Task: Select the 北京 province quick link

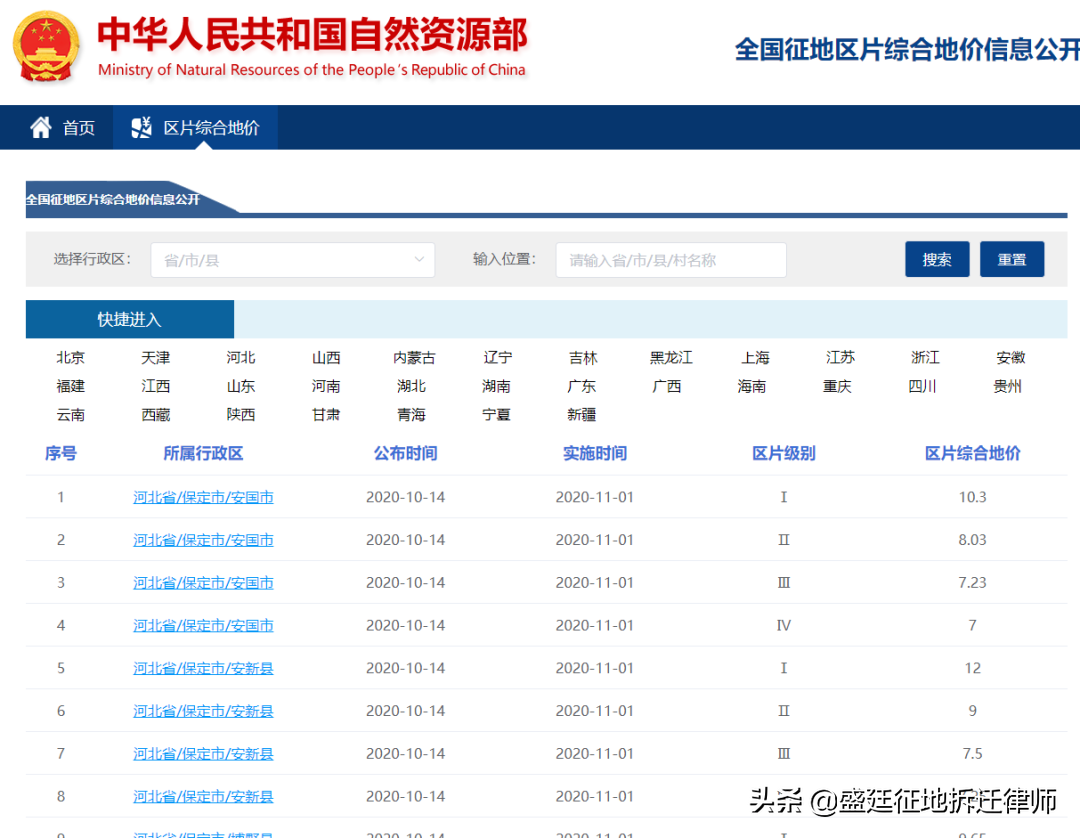Action: pos(70,357)
